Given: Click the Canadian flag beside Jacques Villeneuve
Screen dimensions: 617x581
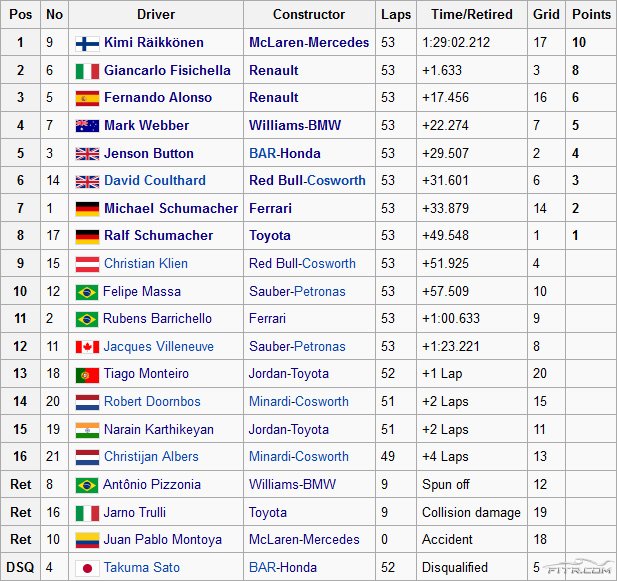Looking at the screenshot, I should pos(87,347).
